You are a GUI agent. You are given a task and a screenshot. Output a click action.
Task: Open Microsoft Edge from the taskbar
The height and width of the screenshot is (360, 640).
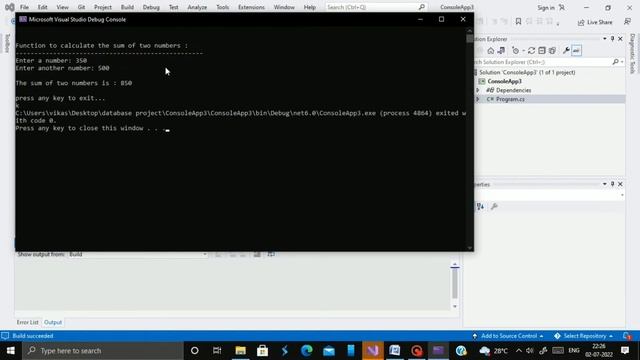coord(307,351)
